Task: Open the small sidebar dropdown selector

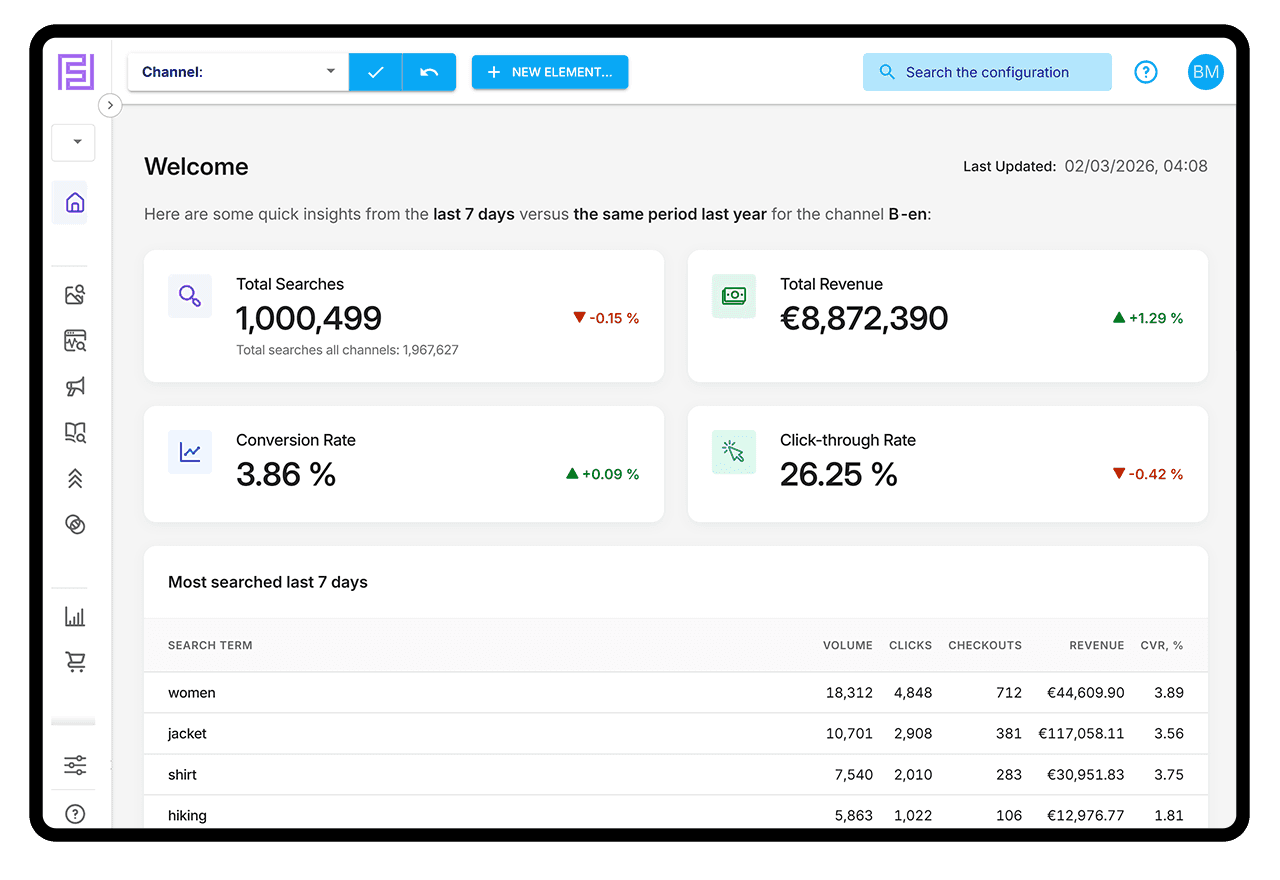Action: click(x=73, y=142)
